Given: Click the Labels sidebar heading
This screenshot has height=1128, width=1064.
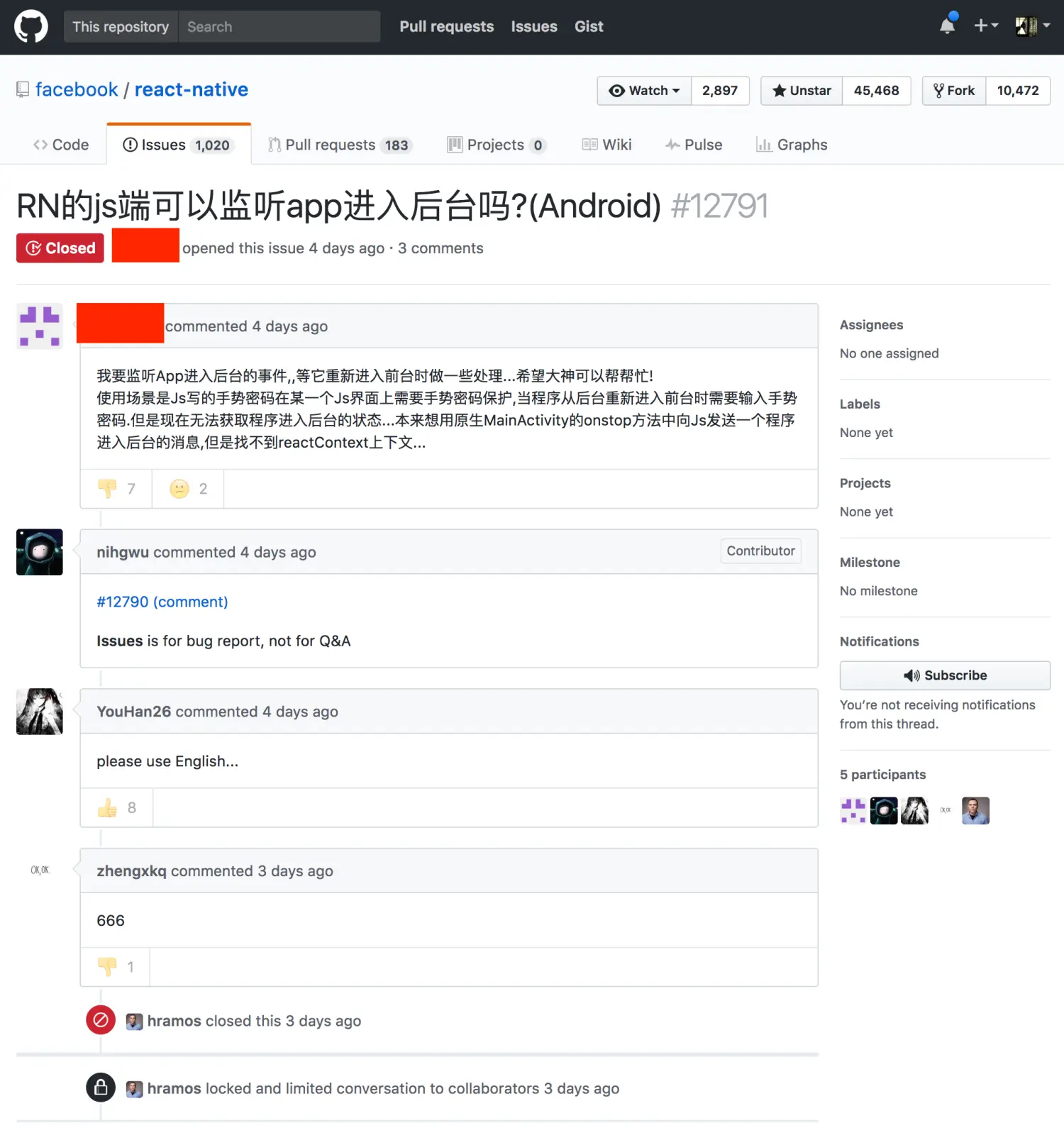Looking at the screenshot, I should pos(860,404).
